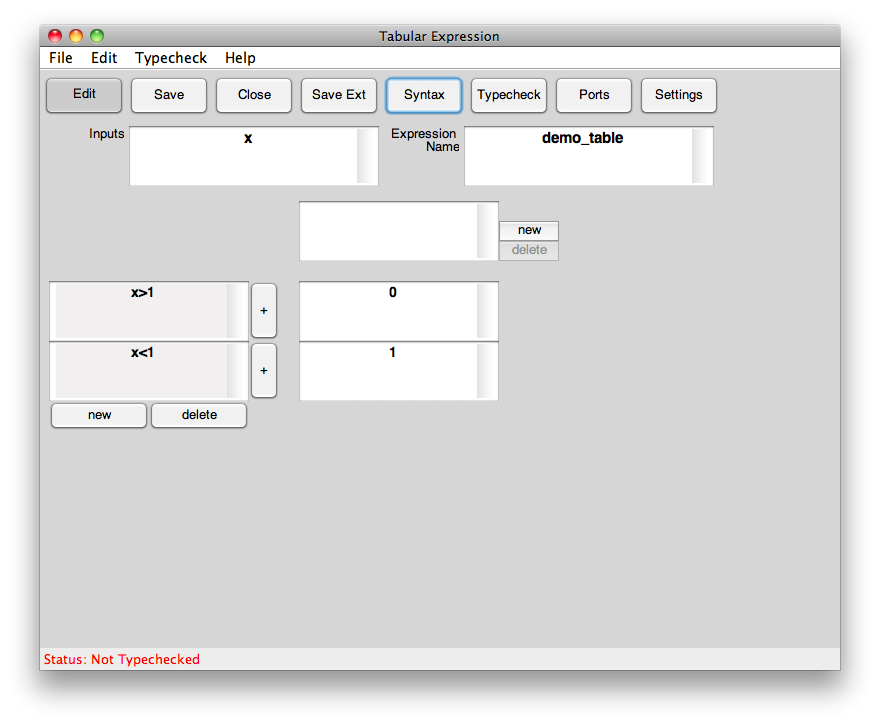Open the File menu

pyautogui.click(x=61, y=58)
